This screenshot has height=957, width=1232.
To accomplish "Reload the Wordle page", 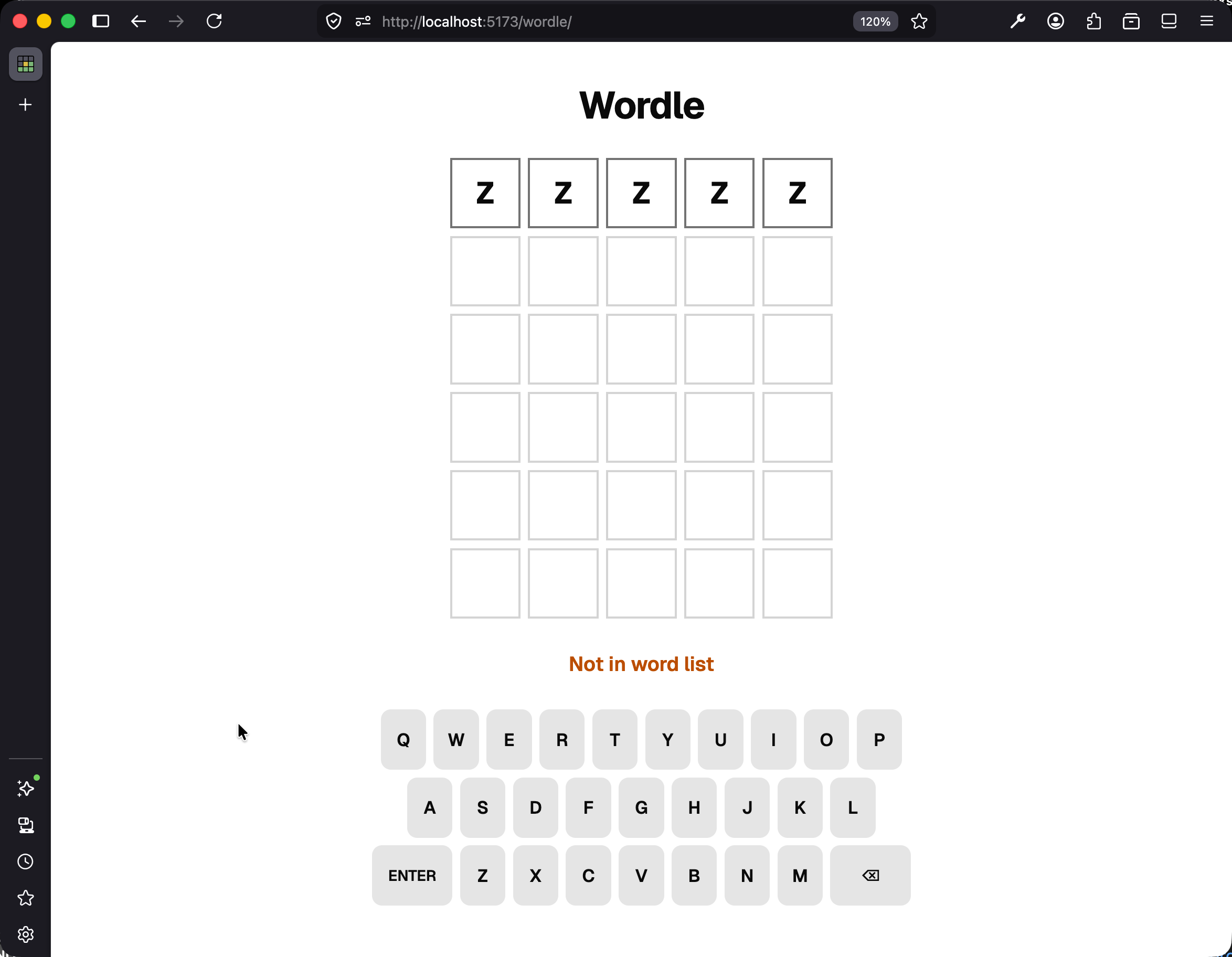I will tap(215, 22).
